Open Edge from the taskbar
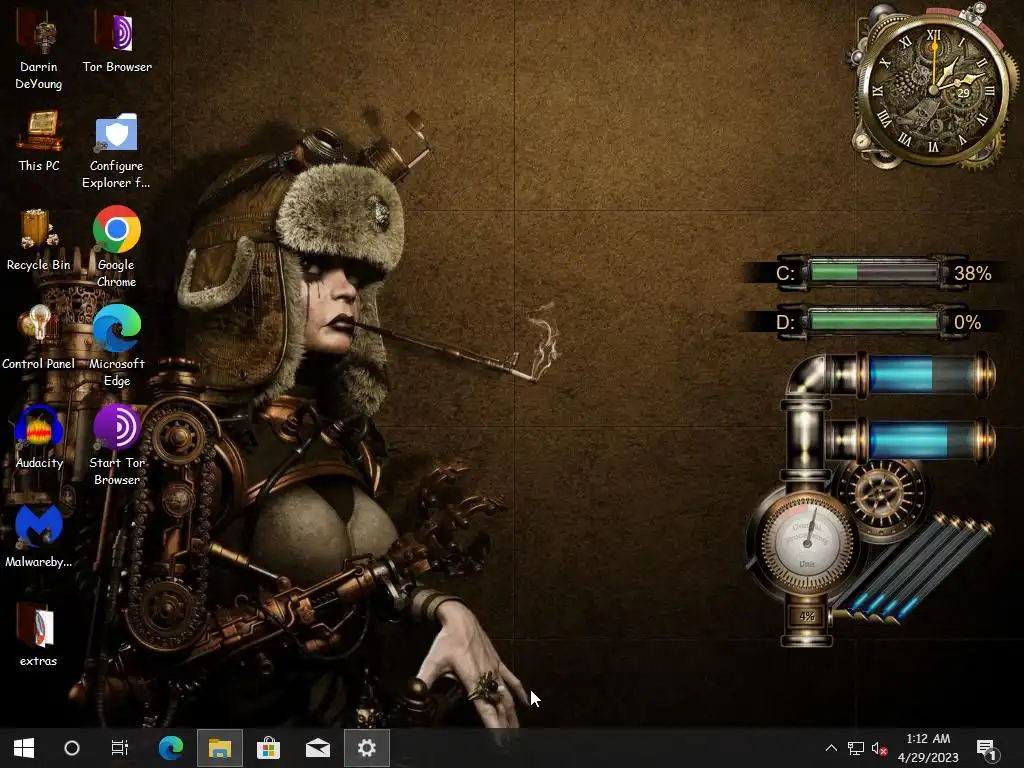This screenshot has width=1024, height=768. 171,748
